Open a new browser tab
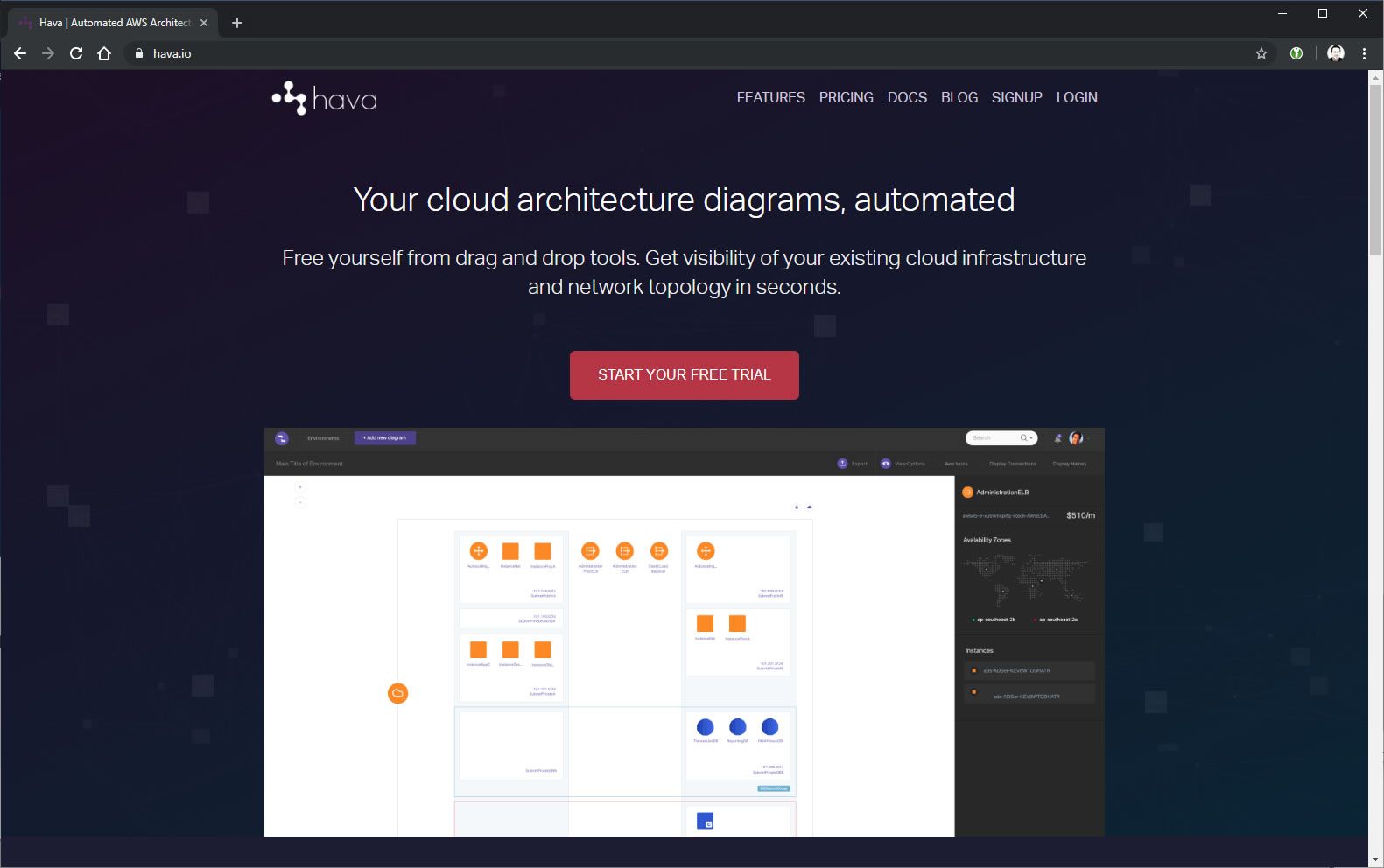This screenshot has height=868, width=1384. pos(237,23)
